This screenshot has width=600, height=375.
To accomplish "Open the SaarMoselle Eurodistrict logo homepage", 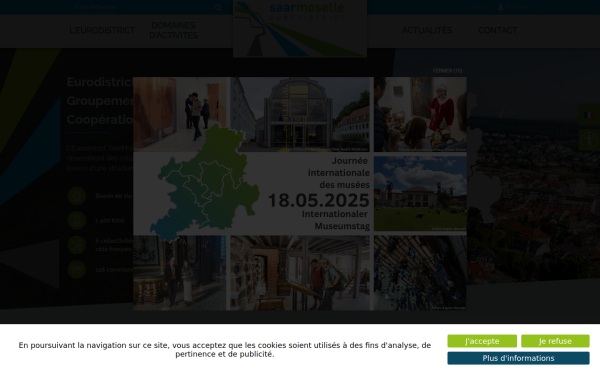I will coord(300,29).
